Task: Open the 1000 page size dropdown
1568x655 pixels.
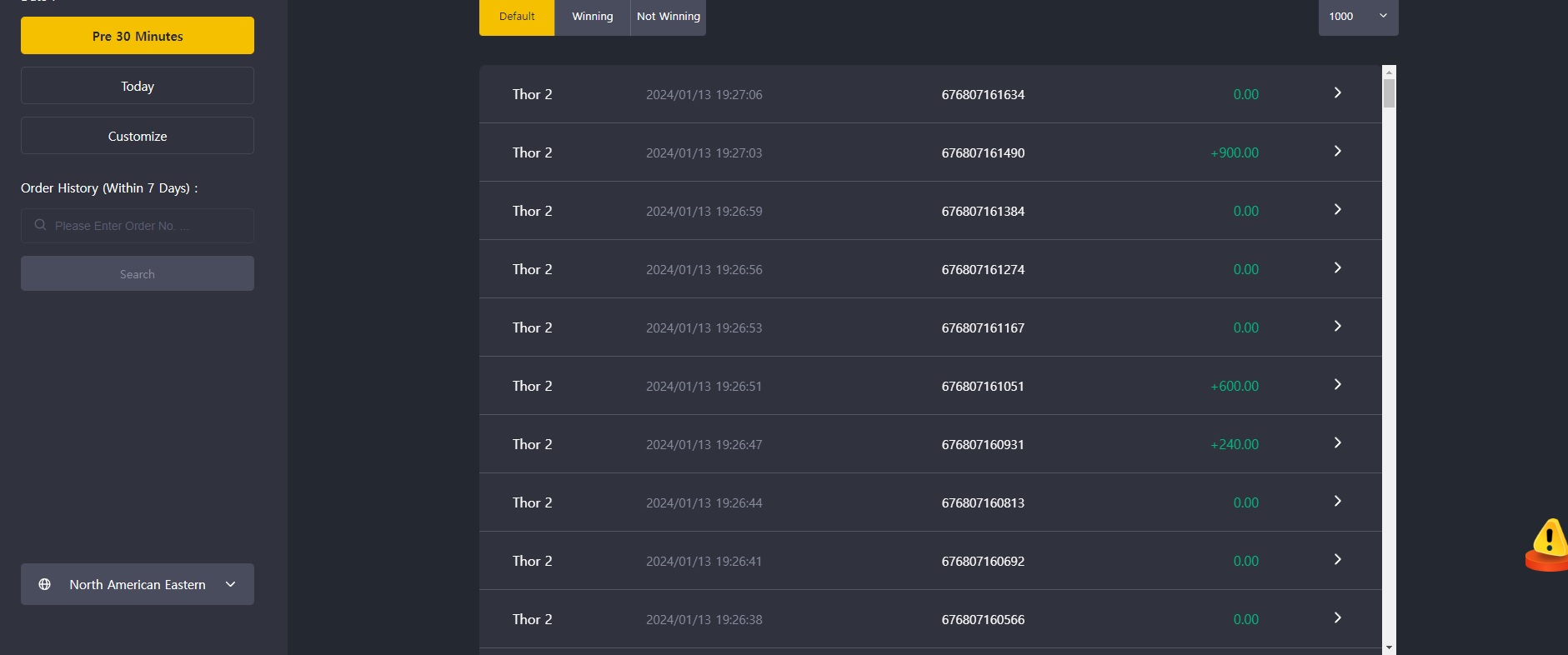Action: click(x=1358, y=17)
